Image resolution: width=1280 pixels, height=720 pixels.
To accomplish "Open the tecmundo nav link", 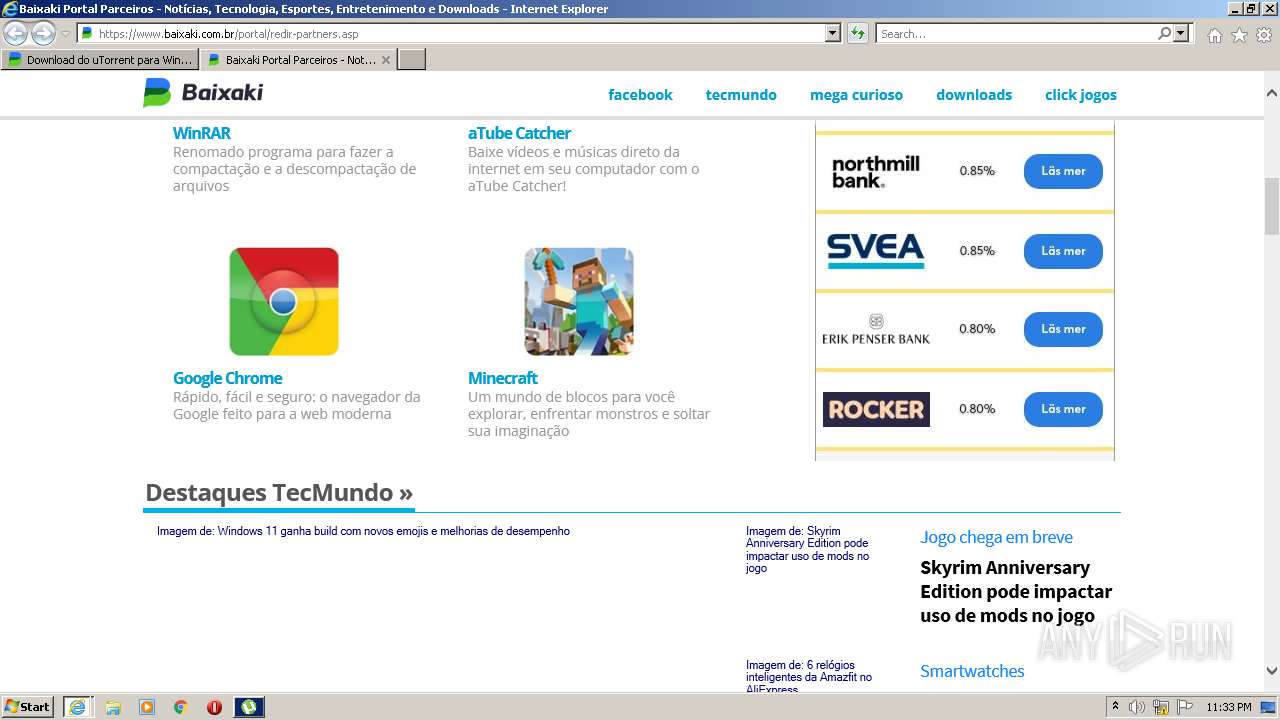I will point(741,95).
